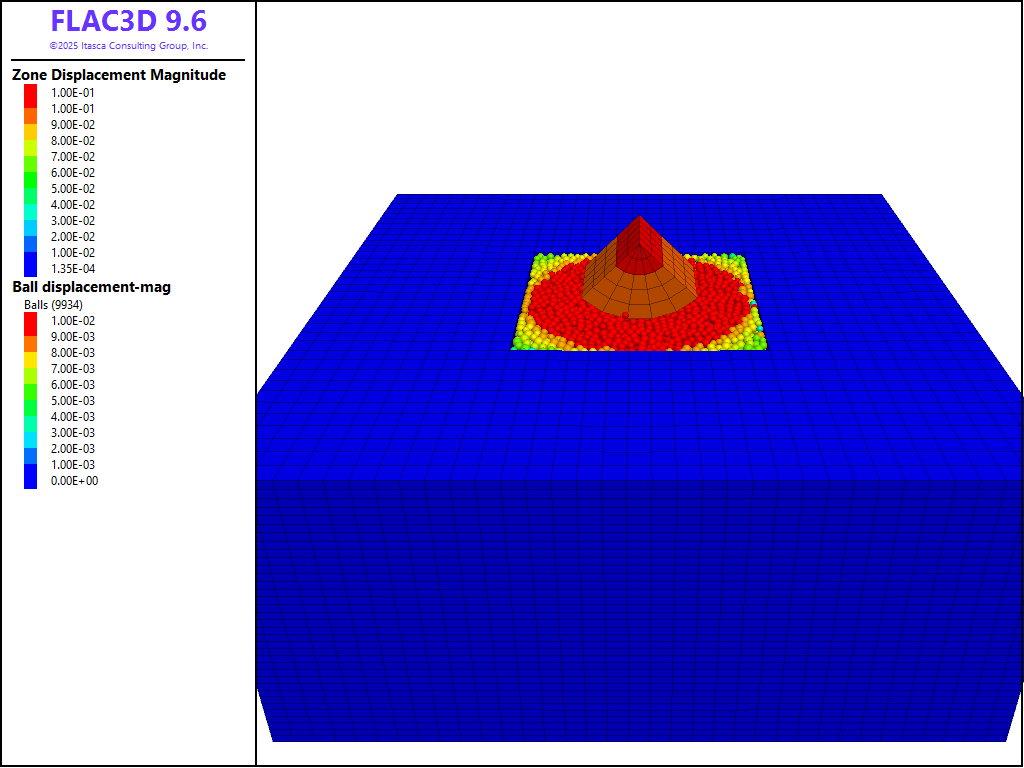Click the cyan 3.00E-02 zone legend swatch

coord(31,220)
